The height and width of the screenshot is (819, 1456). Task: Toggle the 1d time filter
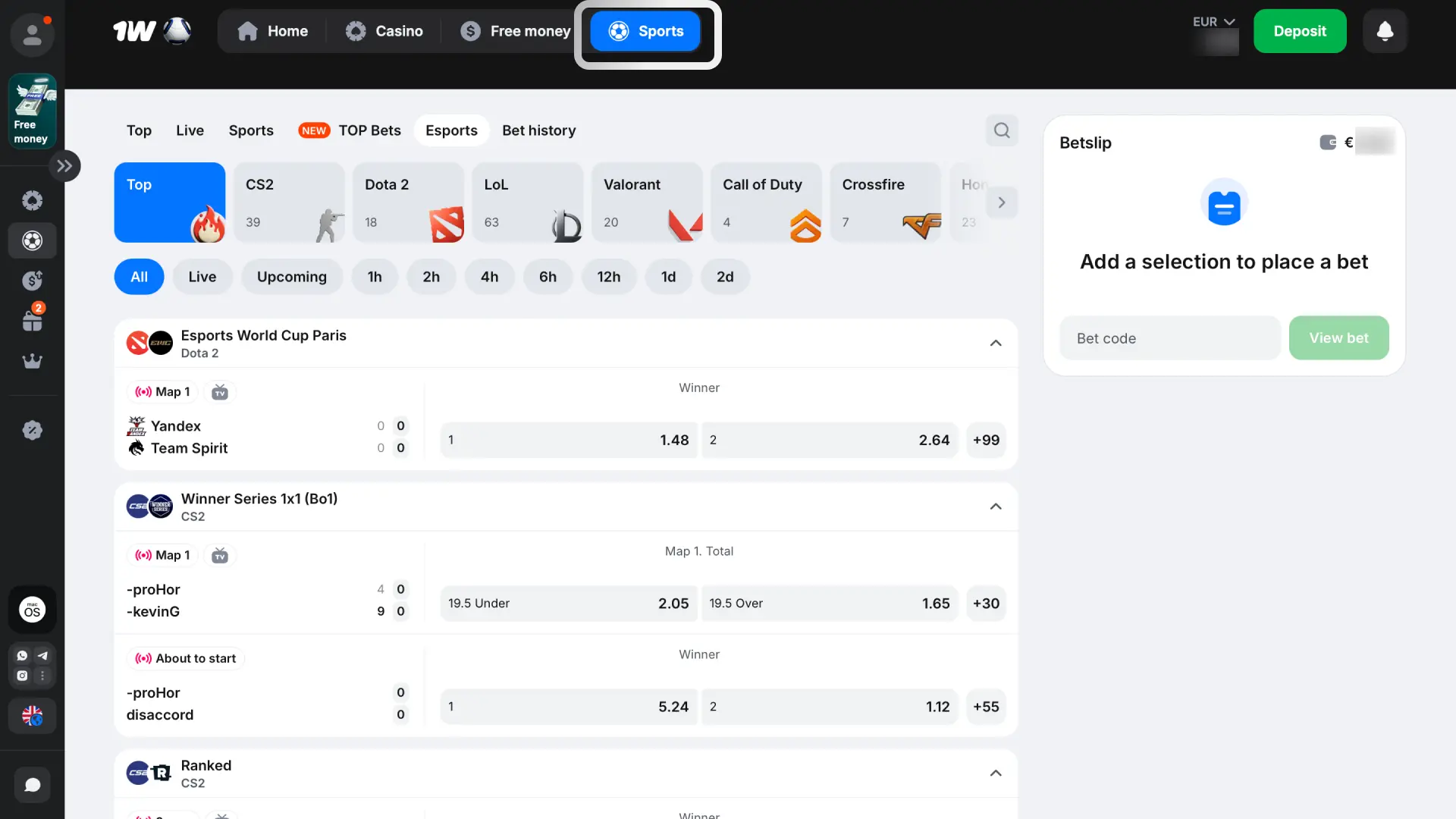[x=668, y=277]
